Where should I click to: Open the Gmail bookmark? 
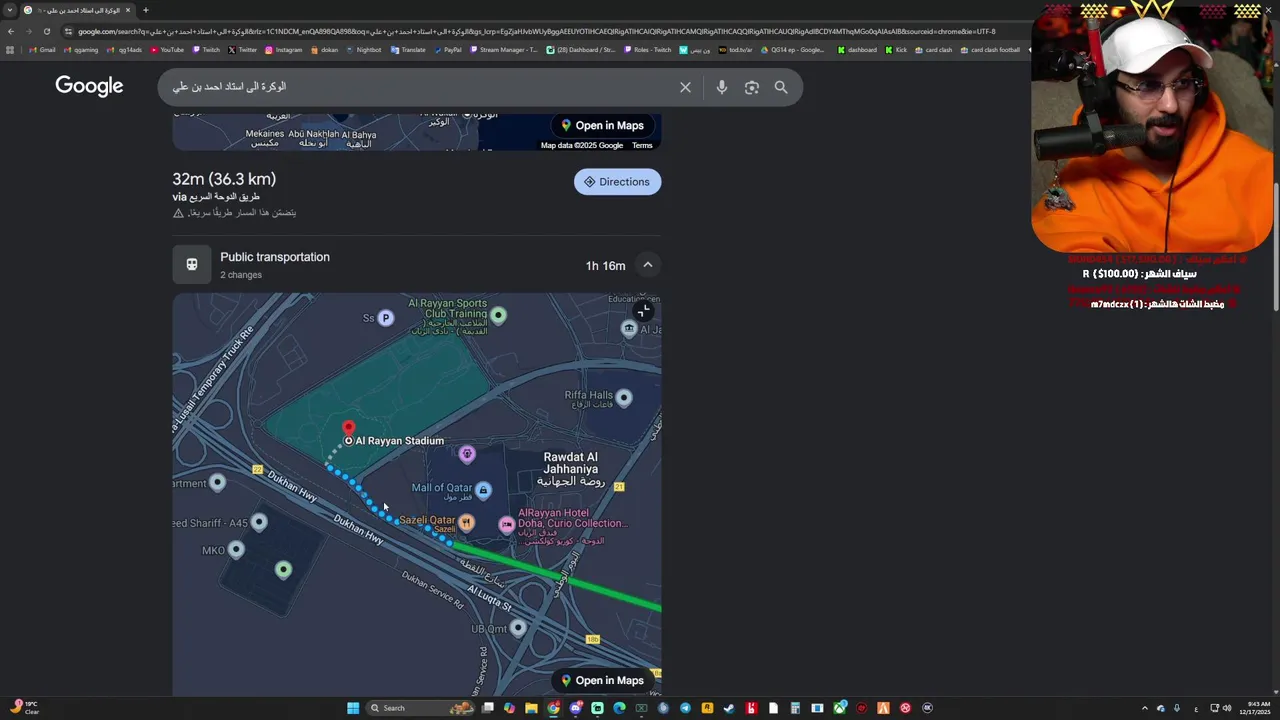pos(42,50)
